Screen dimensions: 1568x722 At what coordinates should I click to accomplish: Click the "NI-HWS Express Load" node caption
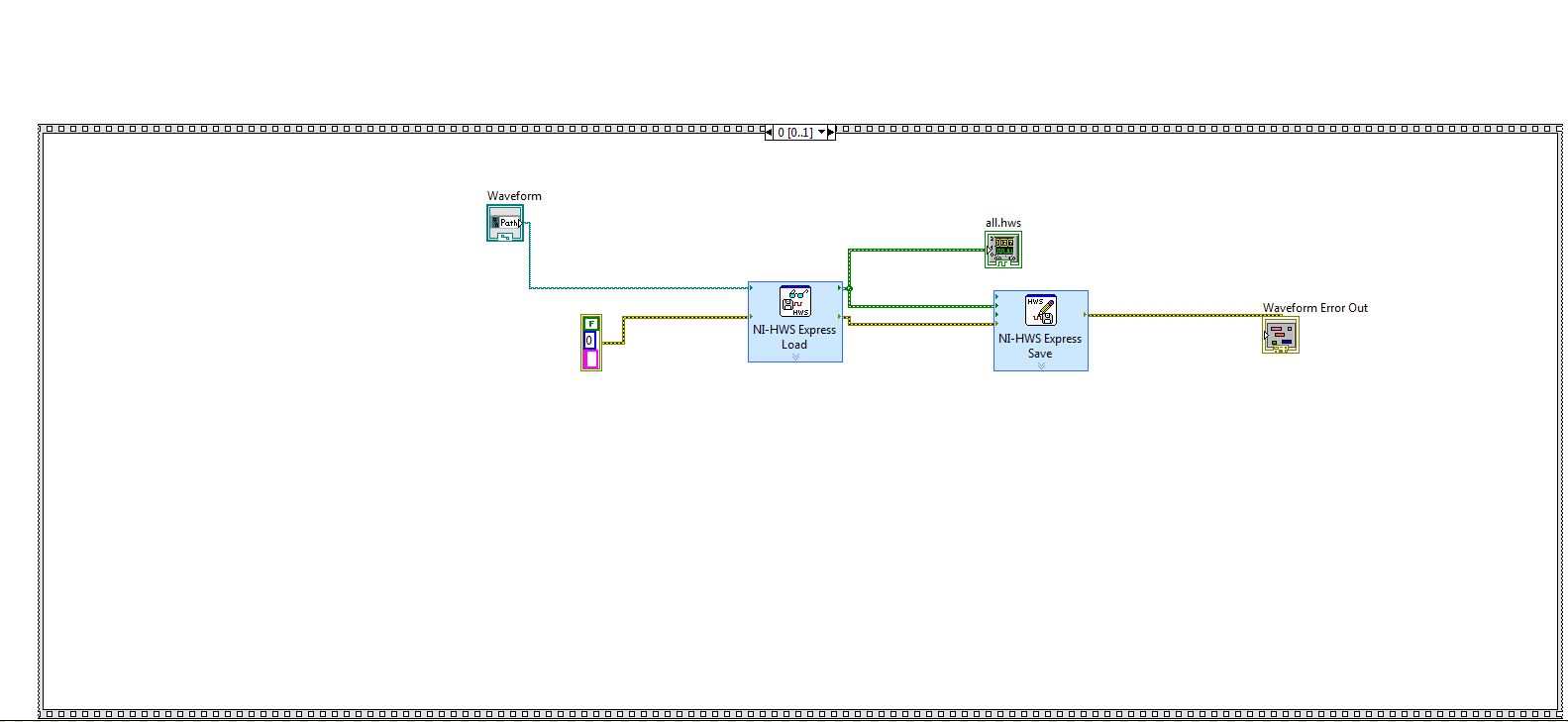(794, 337)
